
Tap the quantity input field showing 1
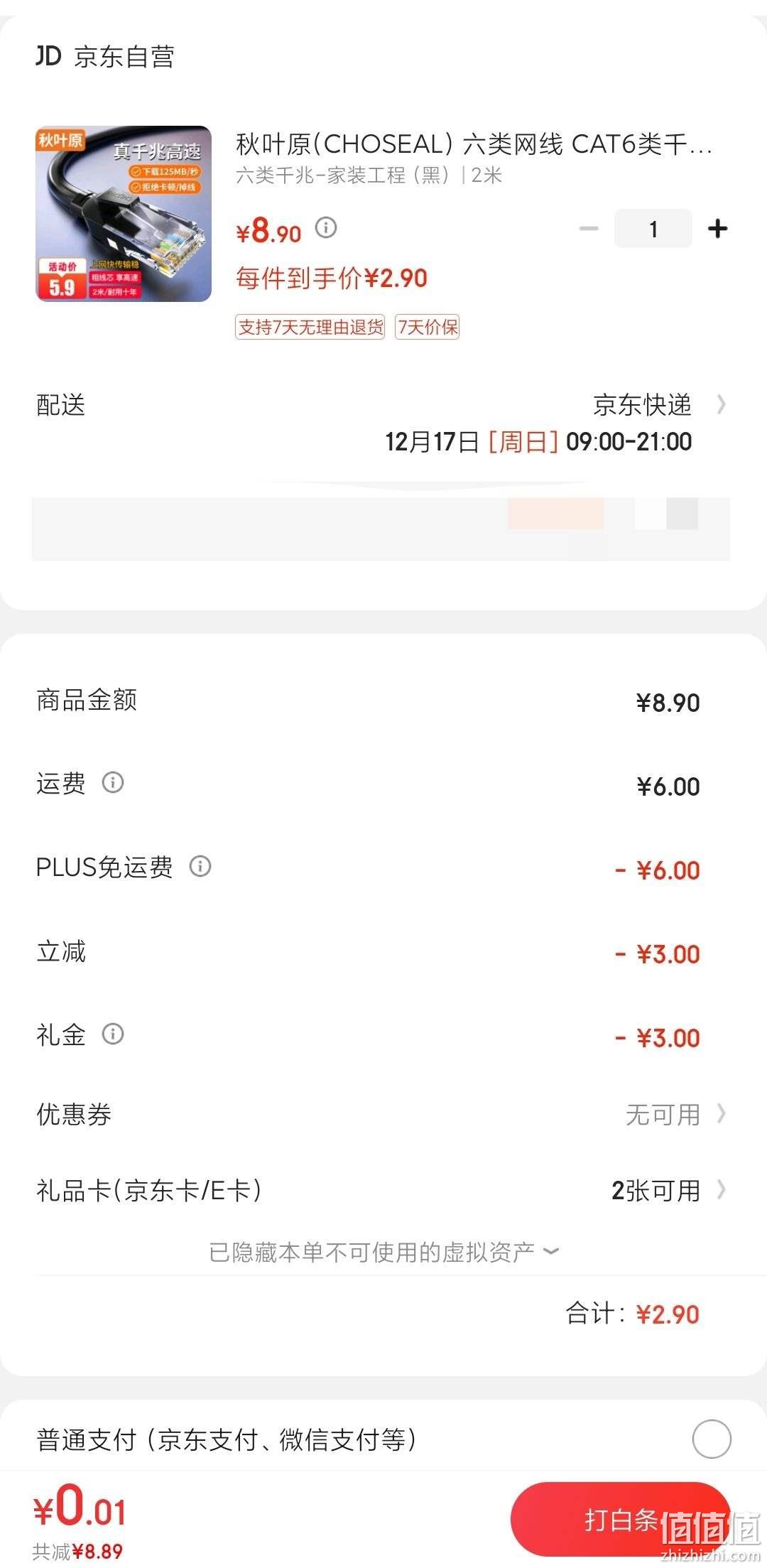[653, 229]
